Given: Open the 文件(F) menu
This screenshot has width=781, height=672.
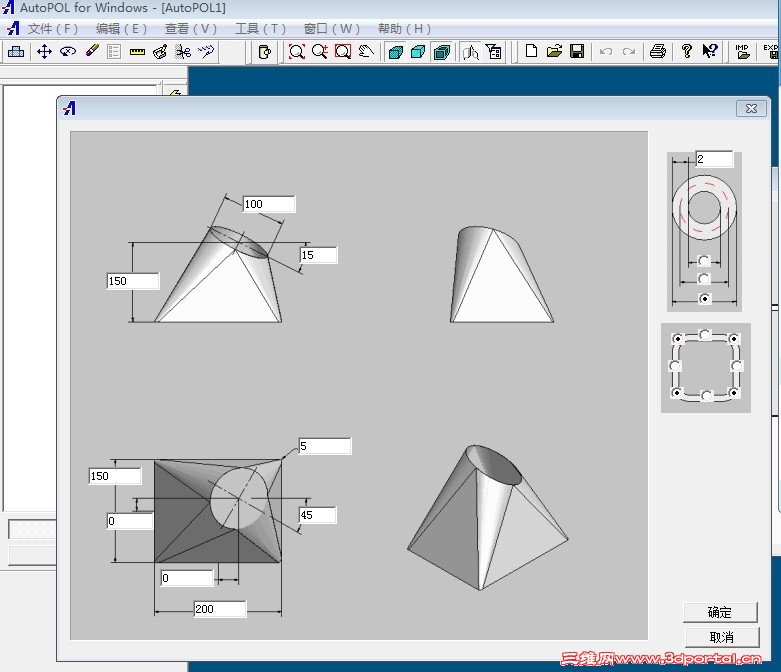Looking at the screenshot, I should click(x=53, y=29).
